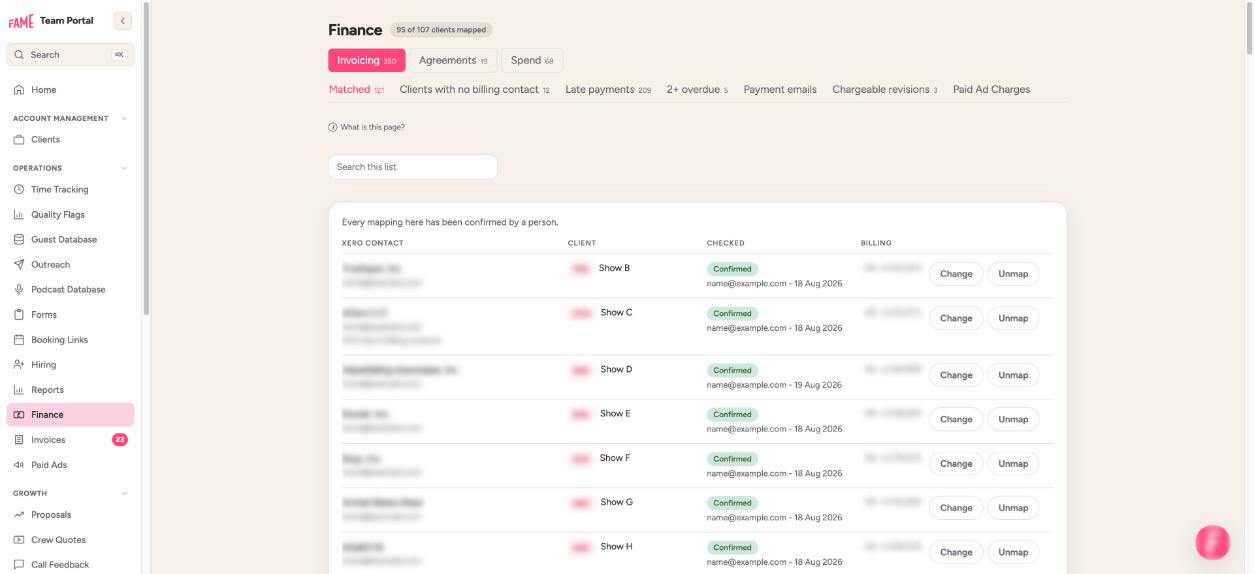
Task: Click the Confirmed badge for Show H
Action: tap(732, 547)
